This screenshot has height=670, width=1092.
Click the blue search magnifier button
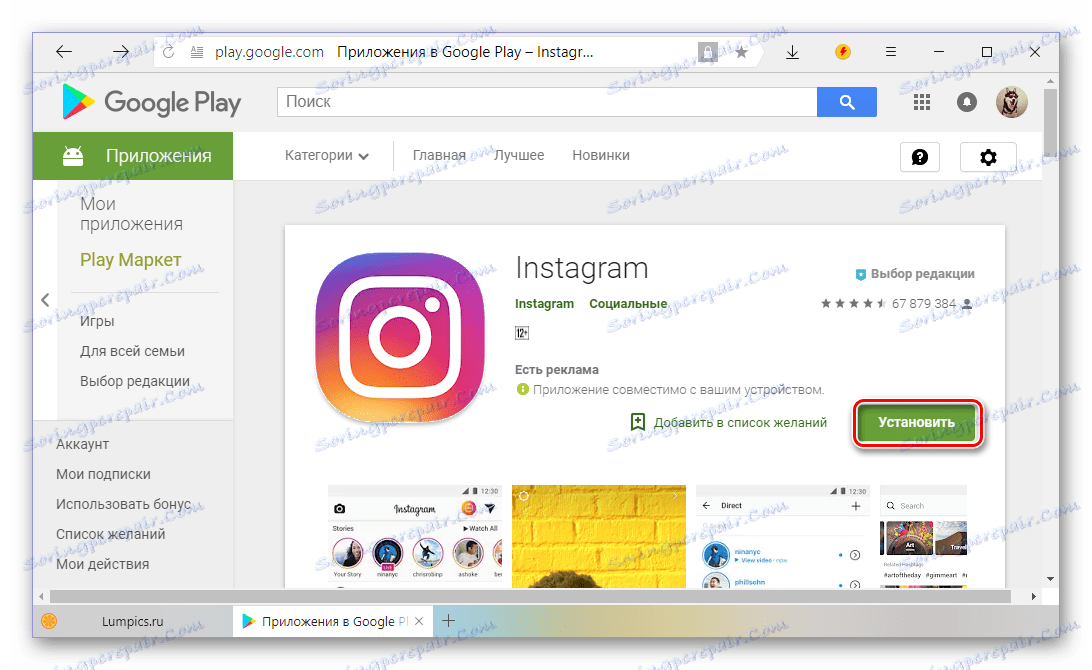tap(846, 101)
